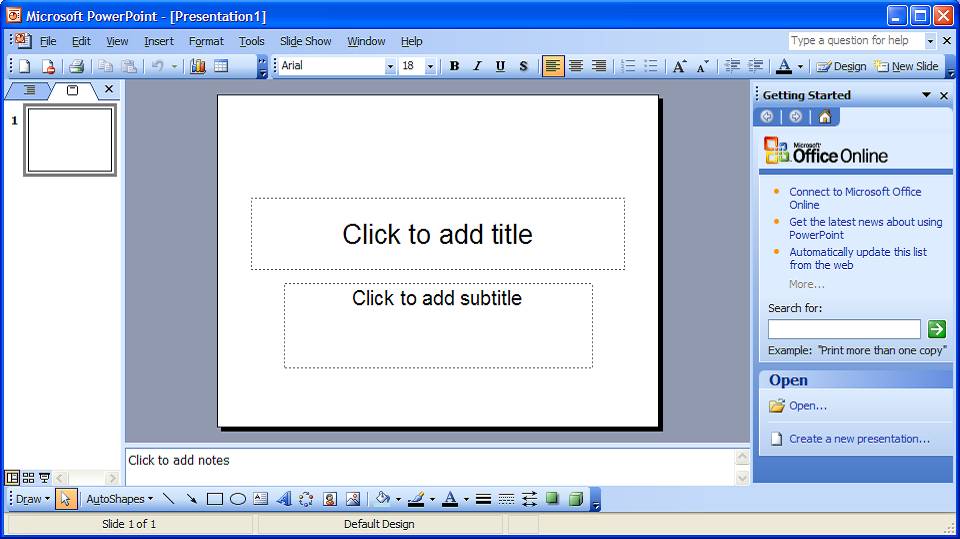Open the Arial font name dropdown
The height and width of the screenshot is (539, 960).
(390, 66)
